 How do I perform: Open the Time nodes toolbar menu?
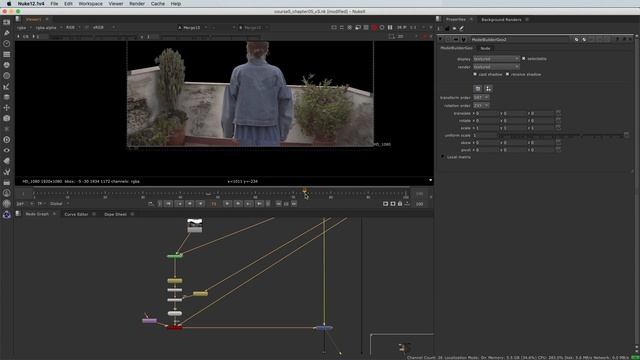pyautogui.click(x=7, y=43)
